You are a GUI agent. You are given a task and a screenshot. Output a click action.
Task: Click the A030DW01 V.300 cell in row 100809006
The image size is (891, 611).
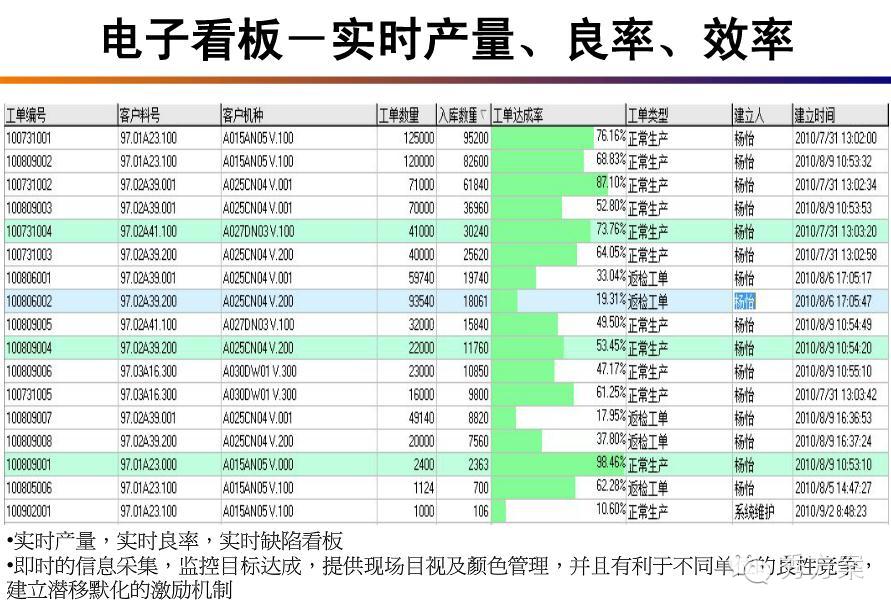259,371
